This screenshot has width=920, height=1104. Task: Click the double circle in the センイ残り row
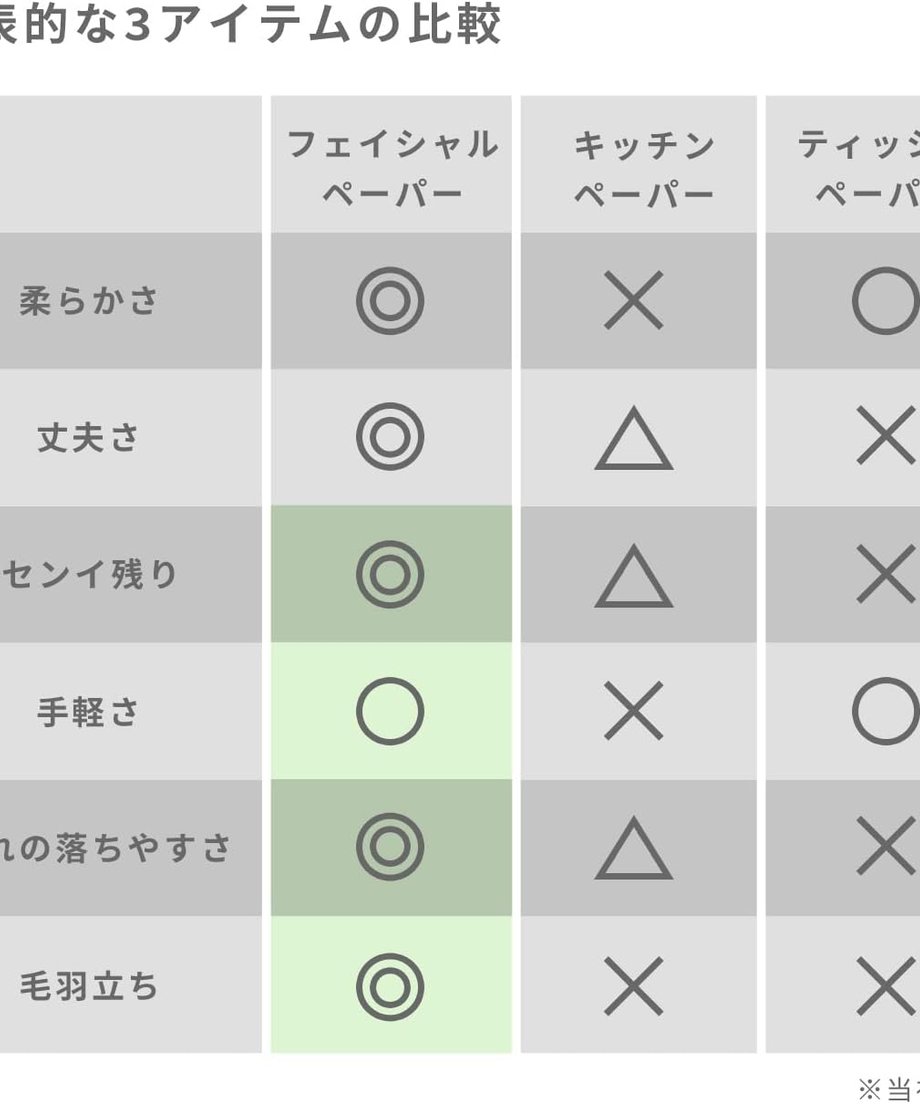[390, 575]
